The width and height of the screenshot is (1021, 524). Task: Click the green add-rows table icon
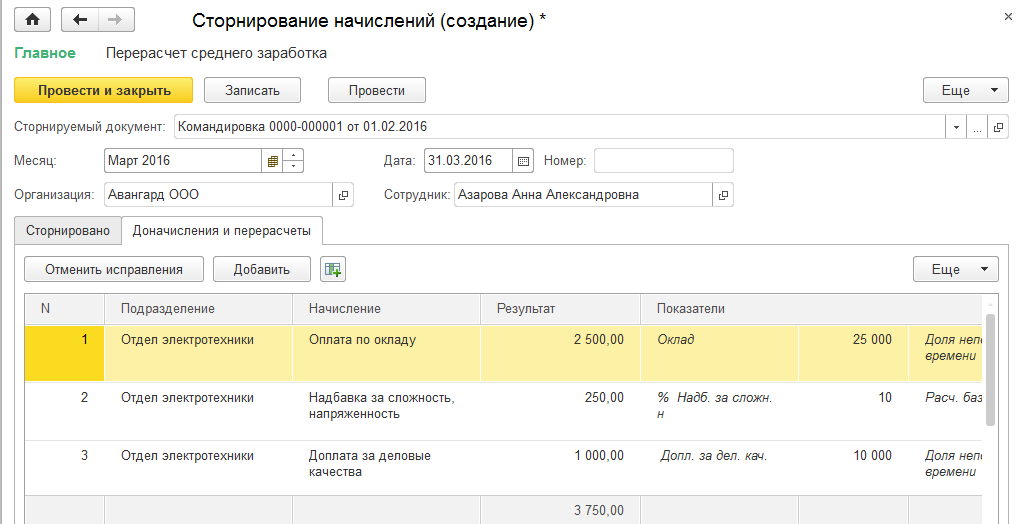pos(332,269)
